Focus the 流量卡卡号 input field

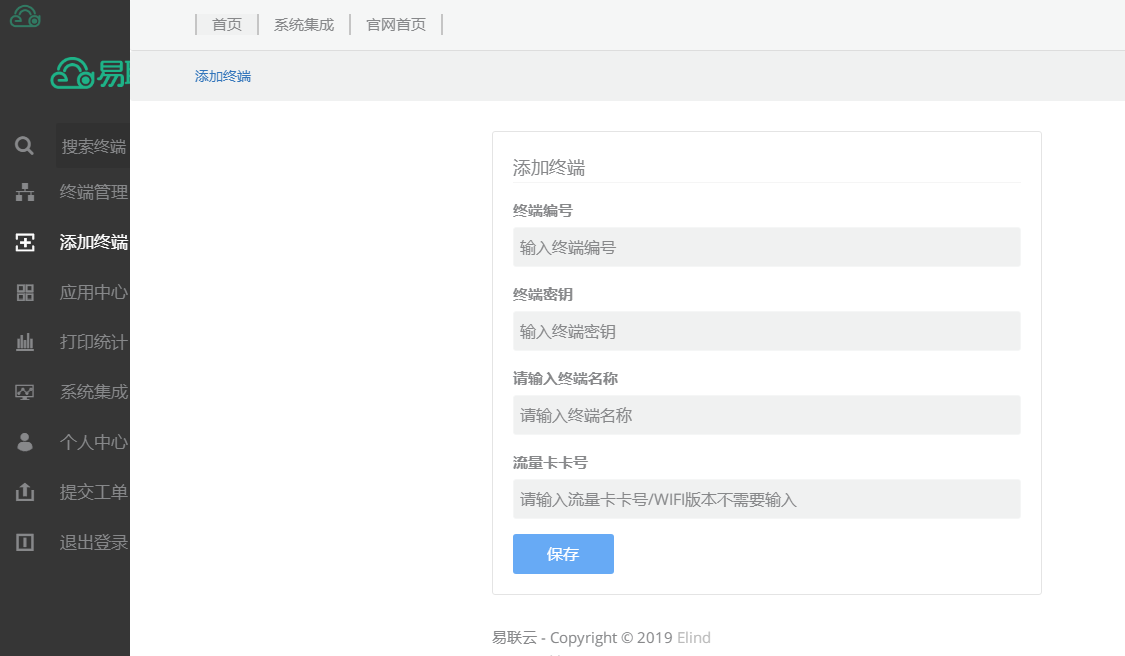(766, 499)
